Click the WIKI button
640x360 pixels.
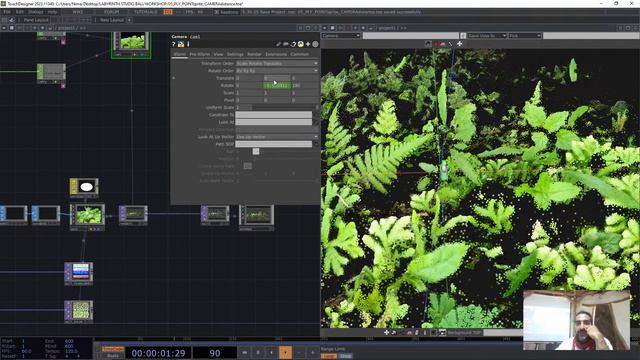point(78,12)
